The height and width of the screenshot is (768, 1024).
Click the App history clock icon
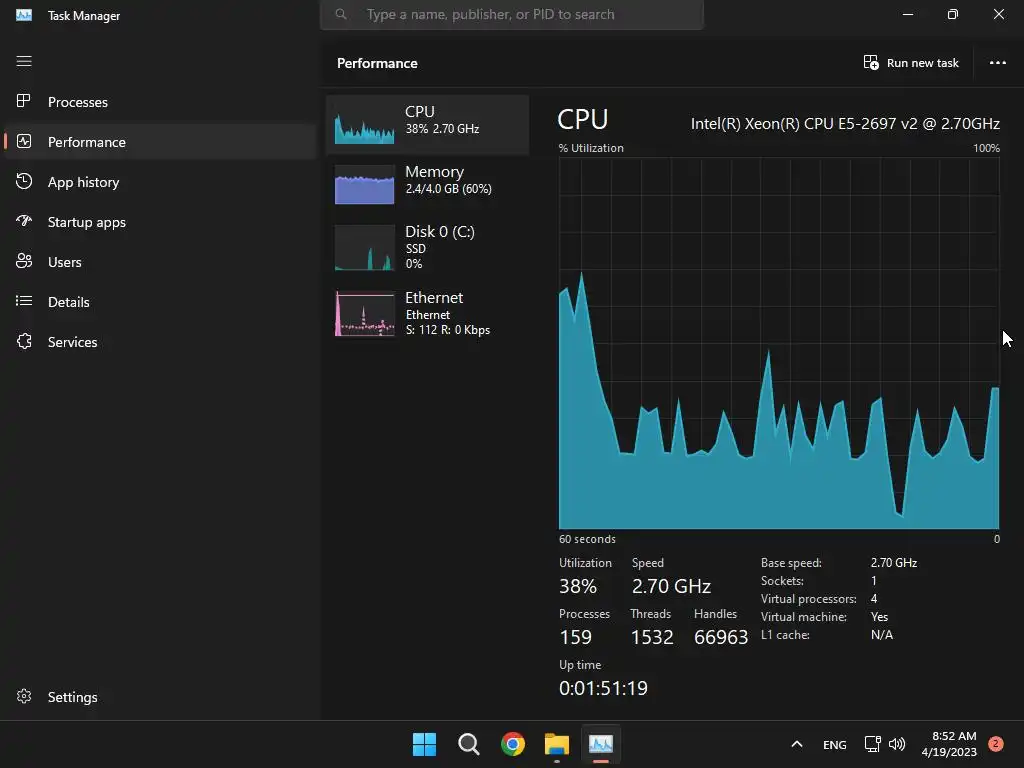click(24, 181)
